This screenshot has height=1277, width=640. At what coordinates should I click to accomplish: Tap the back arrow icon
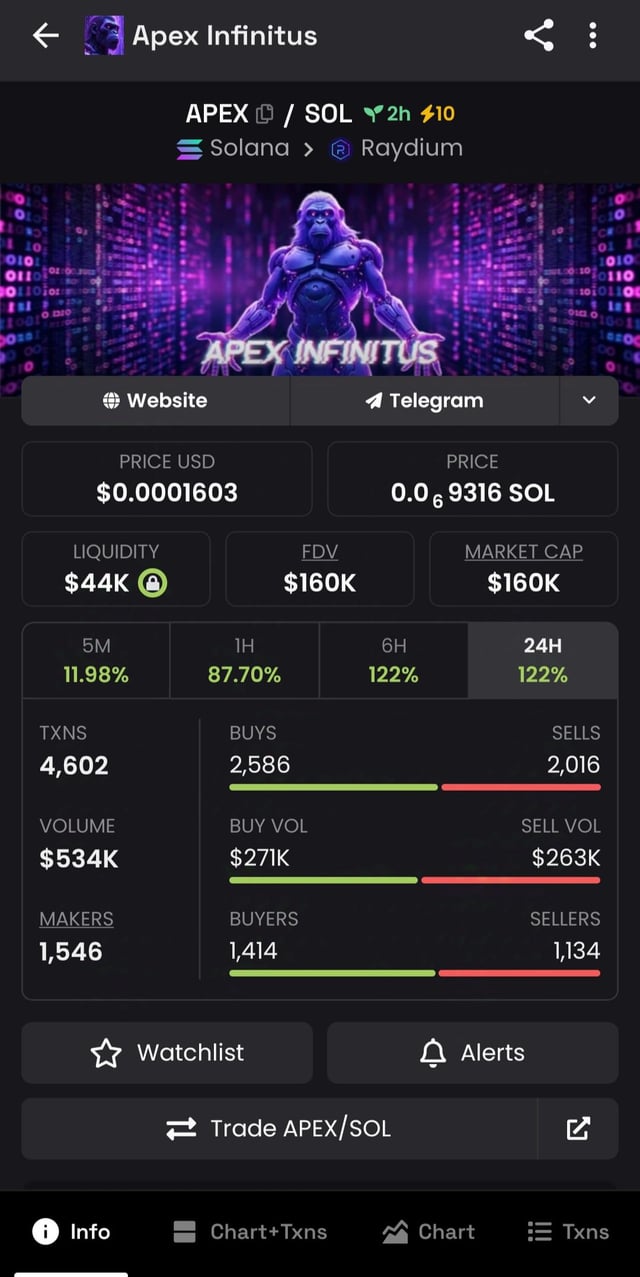point(46,37)
